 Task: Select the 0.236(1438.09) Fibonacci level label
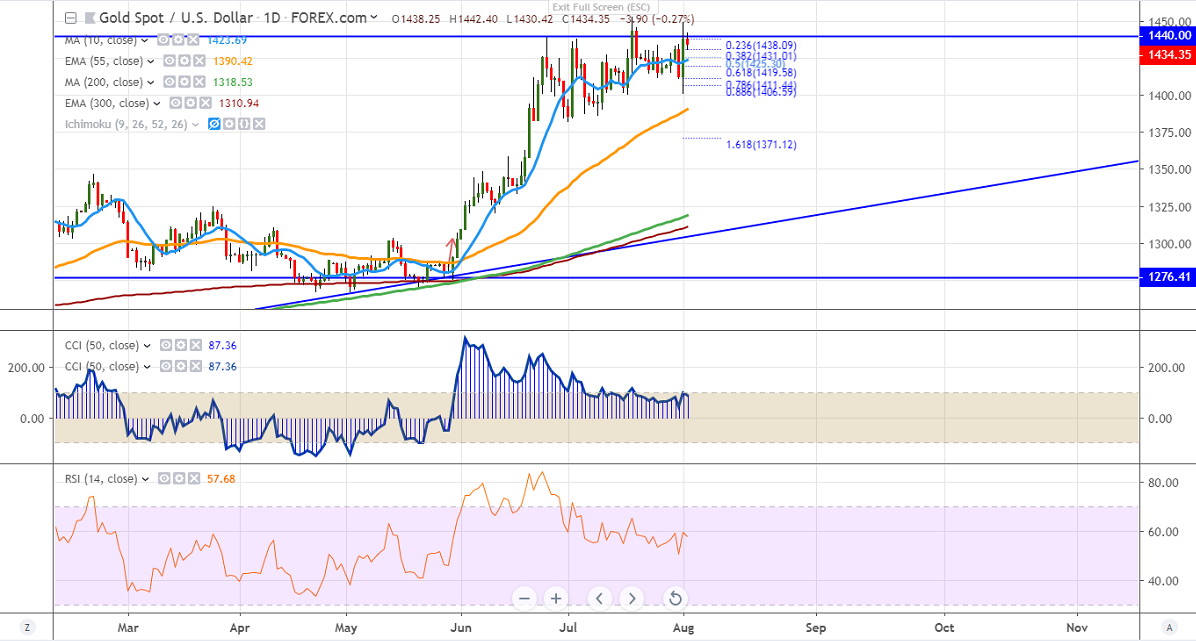[761, 46]
